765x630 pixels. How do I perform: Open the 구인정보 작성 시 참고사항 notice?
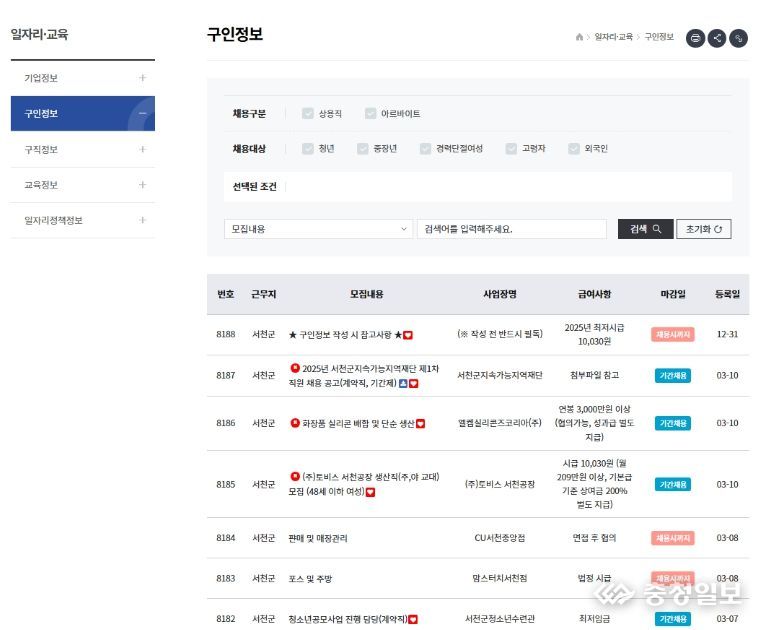click(x=345, y=335)
